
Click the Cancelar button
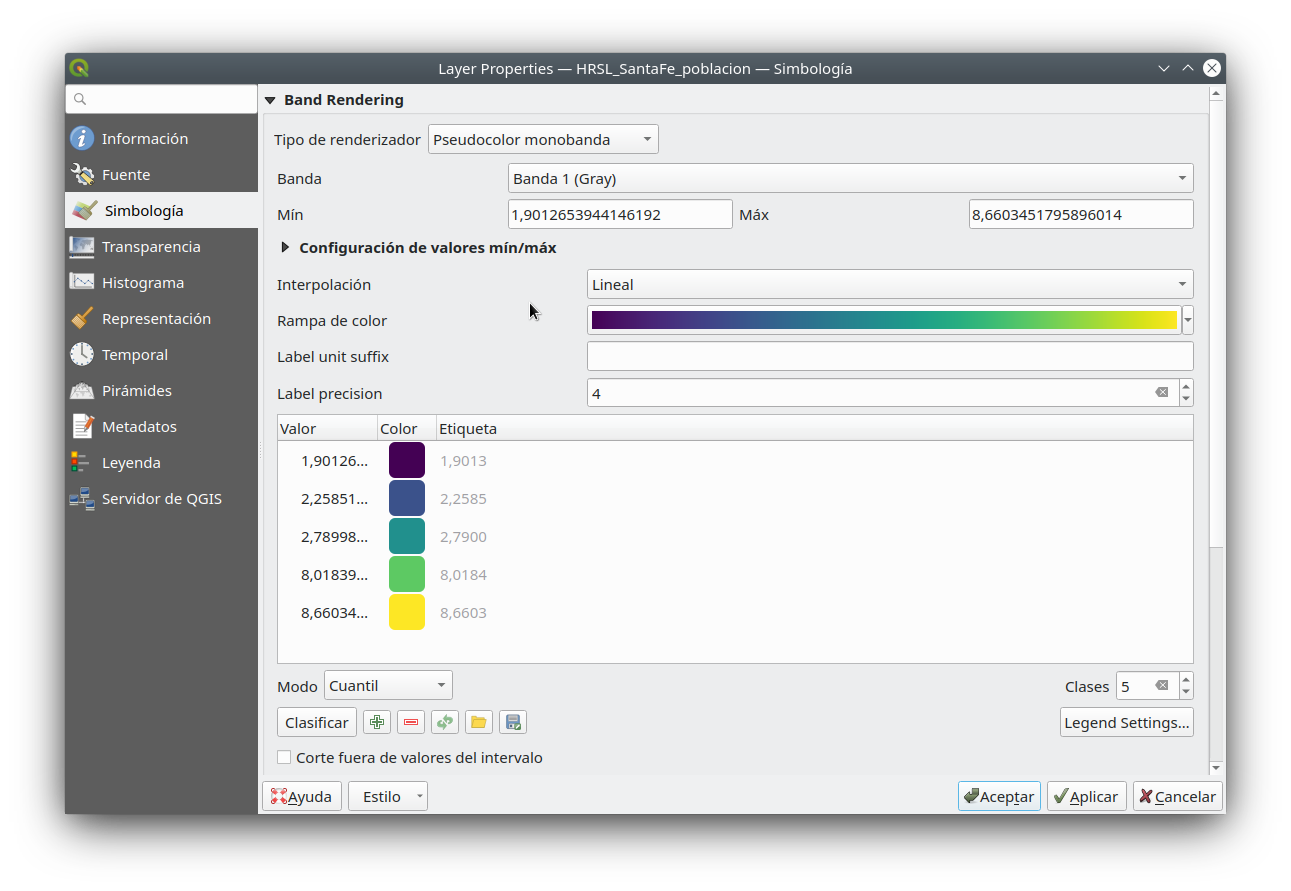pyautogui.click(x=1178, y=796)
